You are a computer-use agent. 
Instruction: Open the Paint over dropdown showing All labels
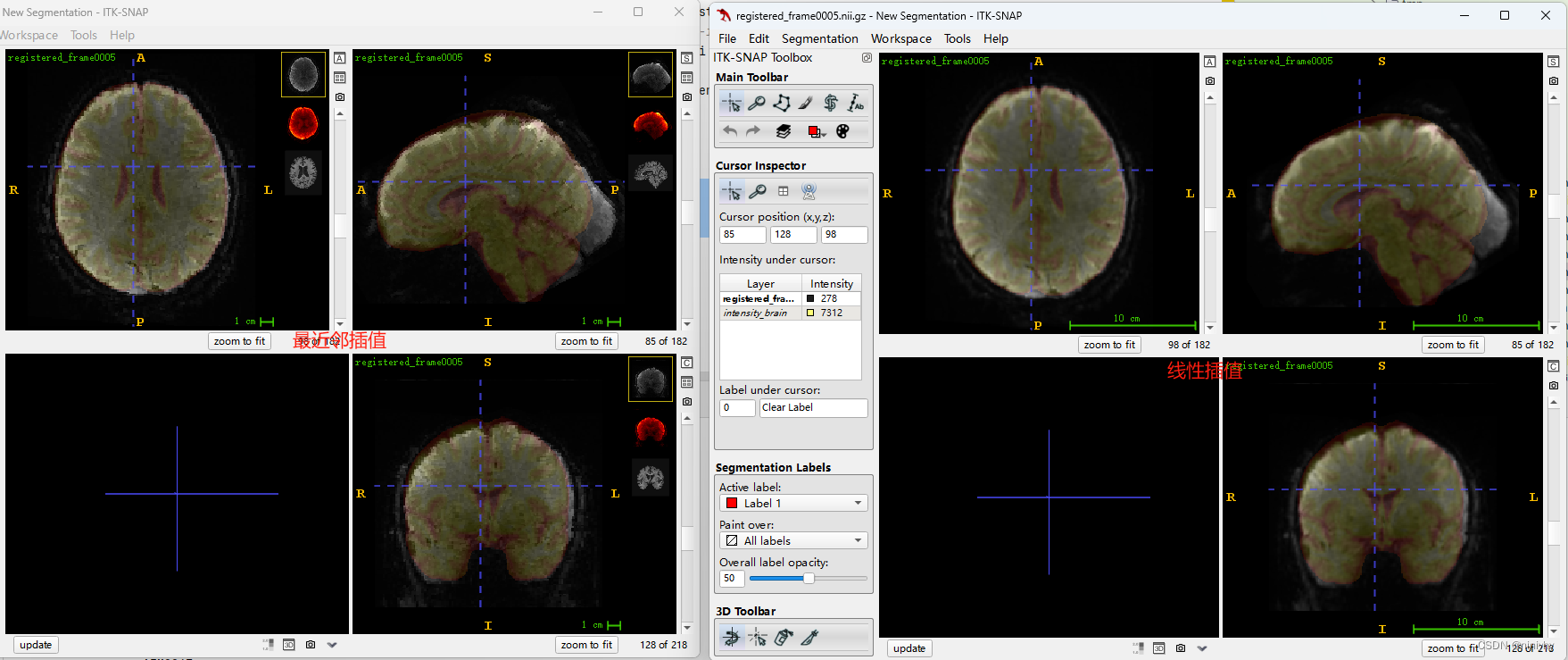point(793,541)
